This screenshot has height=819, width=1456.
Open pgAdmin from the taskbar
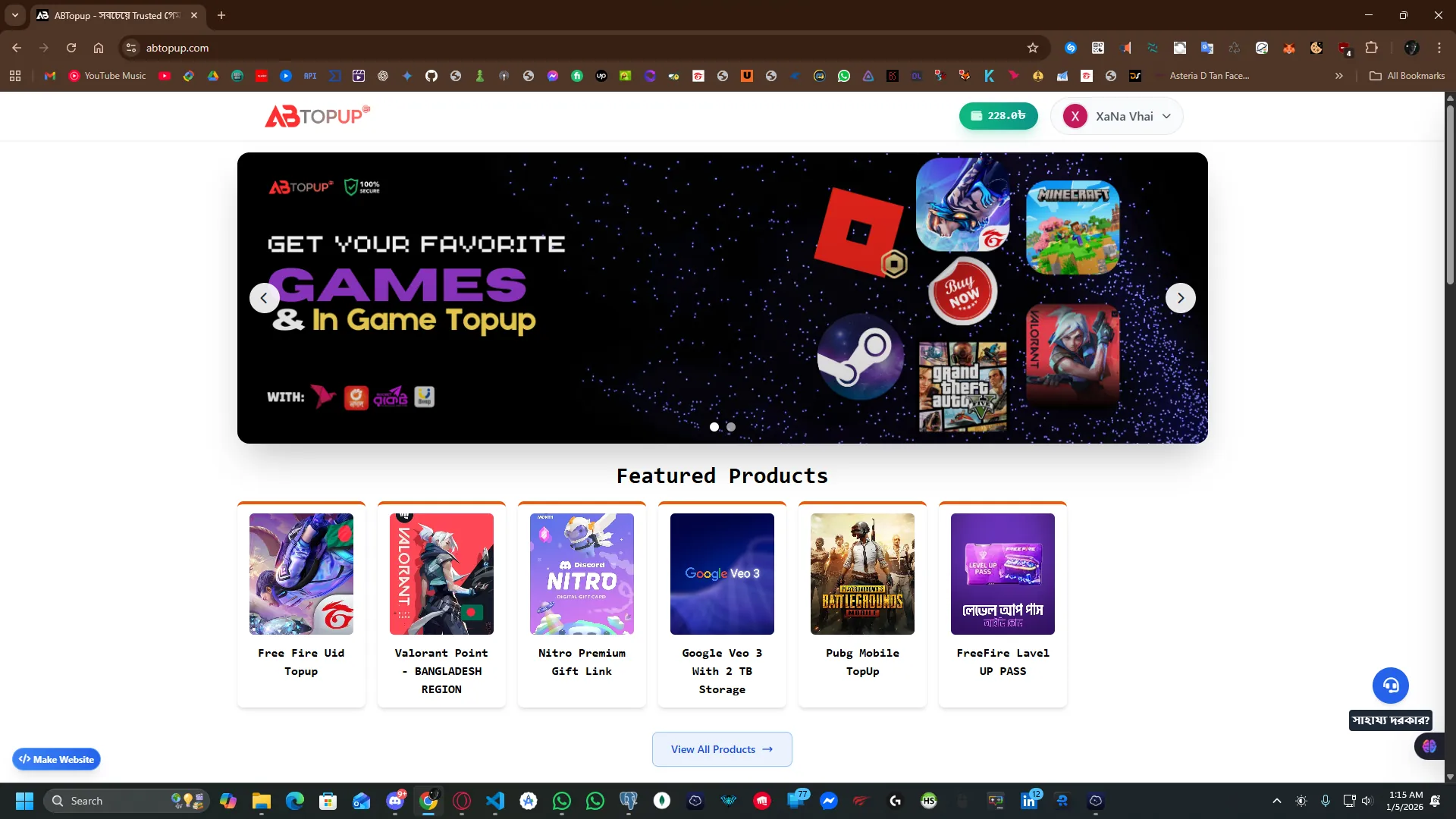(629, 802)
